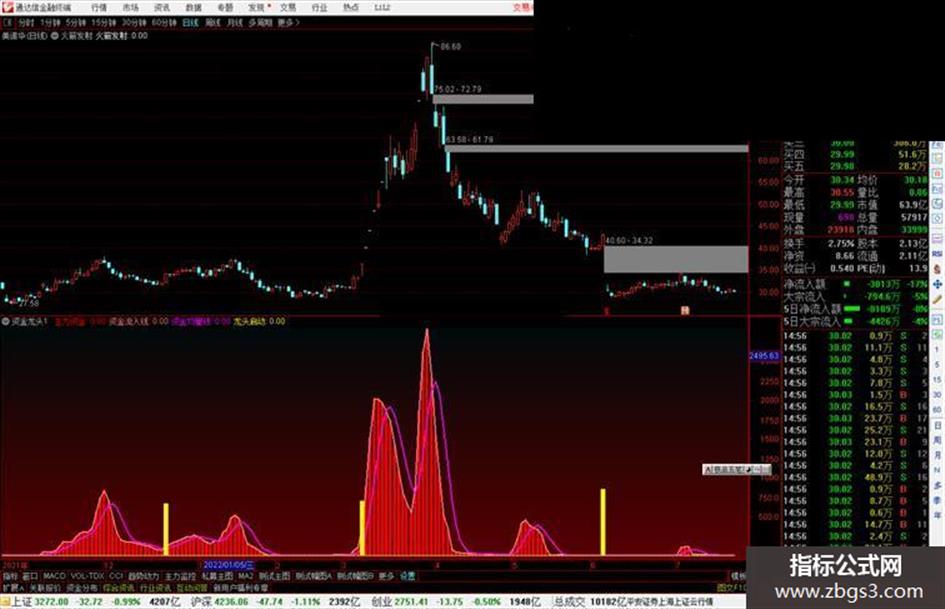Open the 互动问答 tab
Image resolution: width=945 pixels, height=609 pixels.
[192, 587]
